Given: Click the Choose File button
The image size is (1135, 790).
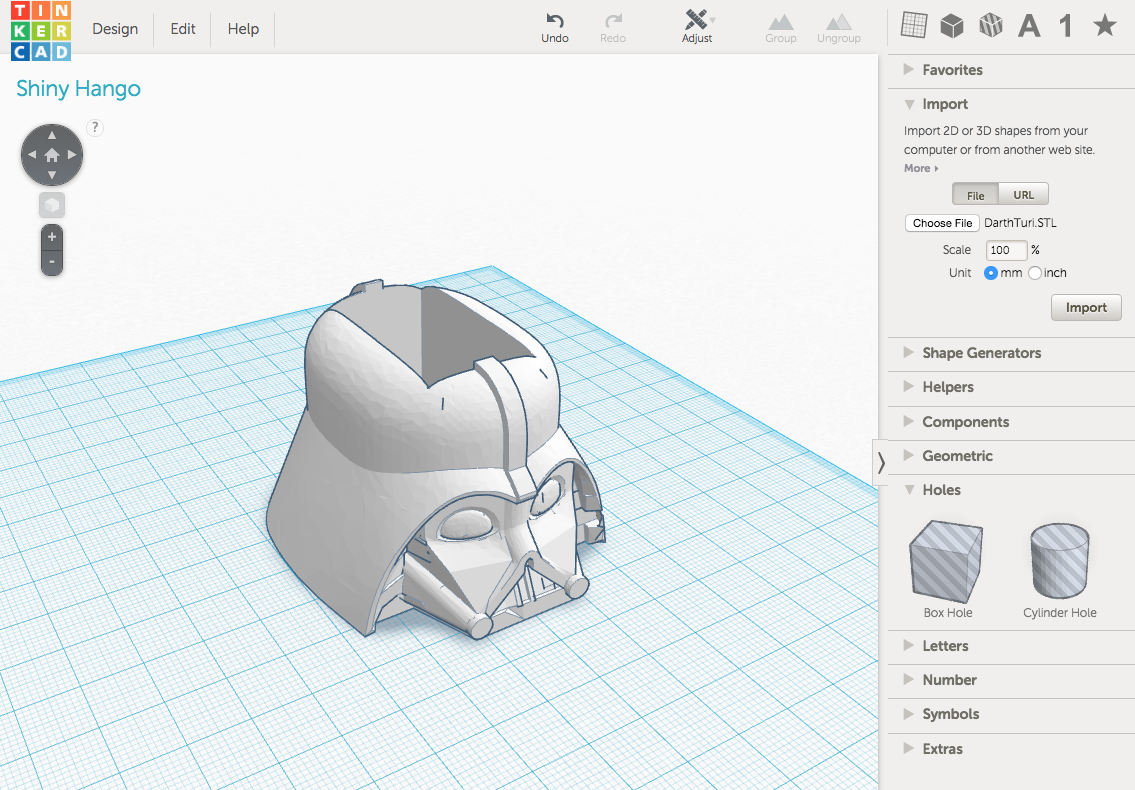Looking at the screenshot, I should [x=942, y=223].
